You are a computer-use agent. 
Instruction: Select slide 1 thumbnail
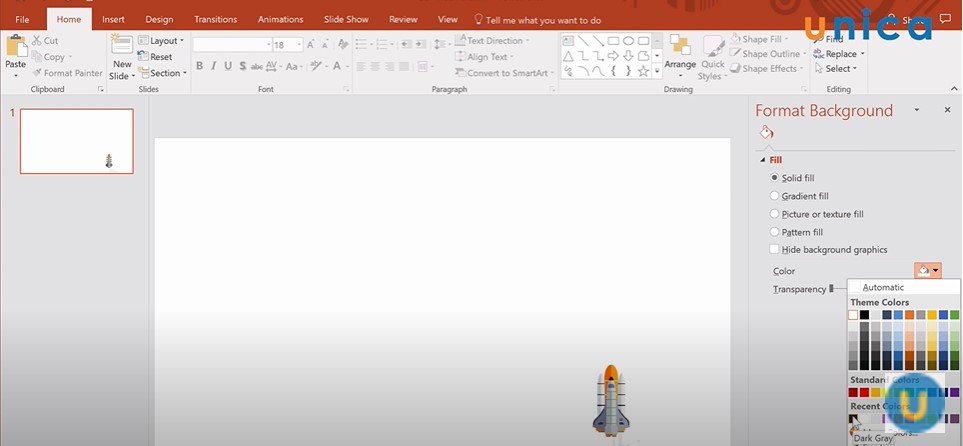[x=77, y=141]
